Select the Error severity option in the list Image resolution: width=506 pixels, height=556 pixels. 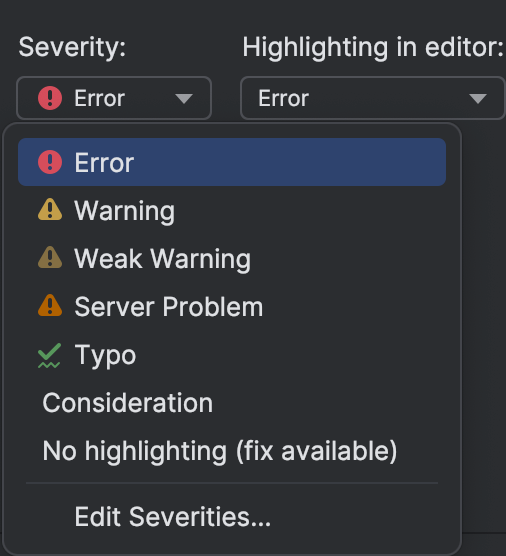[x=232, y=162]
